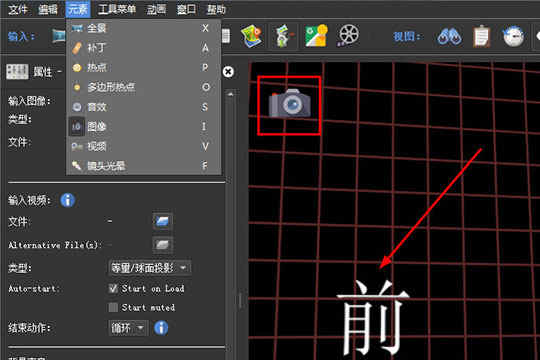540x360 pixels.
Task: Close the open 元素 menu
Action: [x=78, y=9]
